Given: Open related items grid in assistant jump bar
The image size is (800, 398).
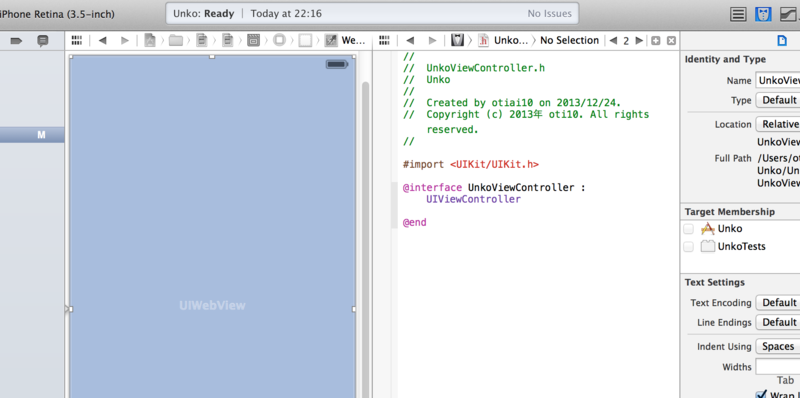Looking at the screenshot, I should point(385,40).
